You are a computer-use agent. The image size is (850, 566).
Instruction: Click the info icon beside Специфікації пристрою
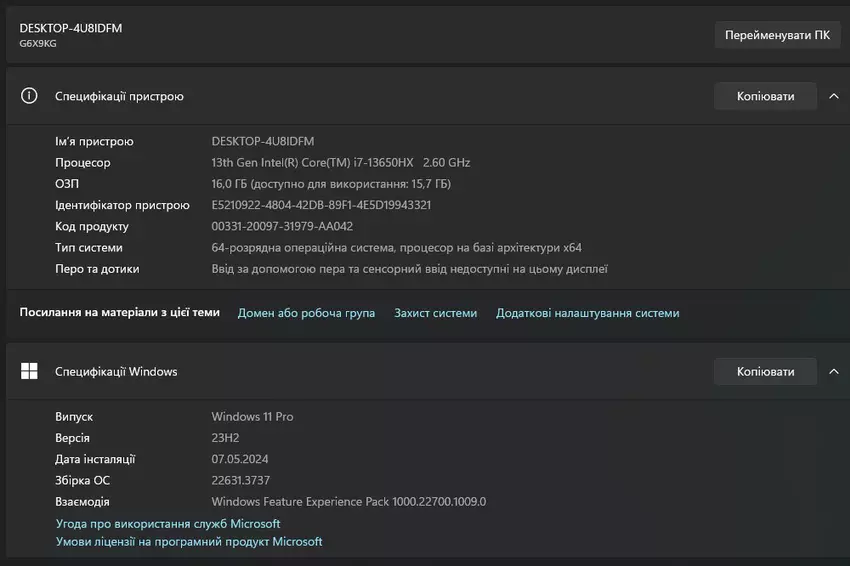pyautogui.click(x=30, y=96)
